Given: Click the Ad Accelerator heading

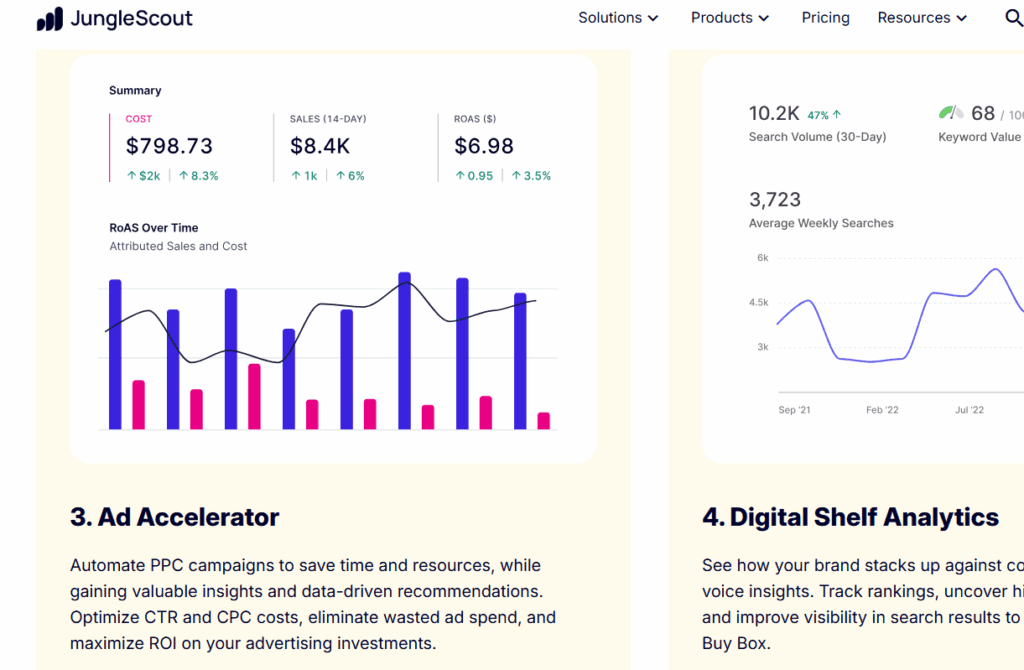Looking at the screenshot, I should 175,517.
